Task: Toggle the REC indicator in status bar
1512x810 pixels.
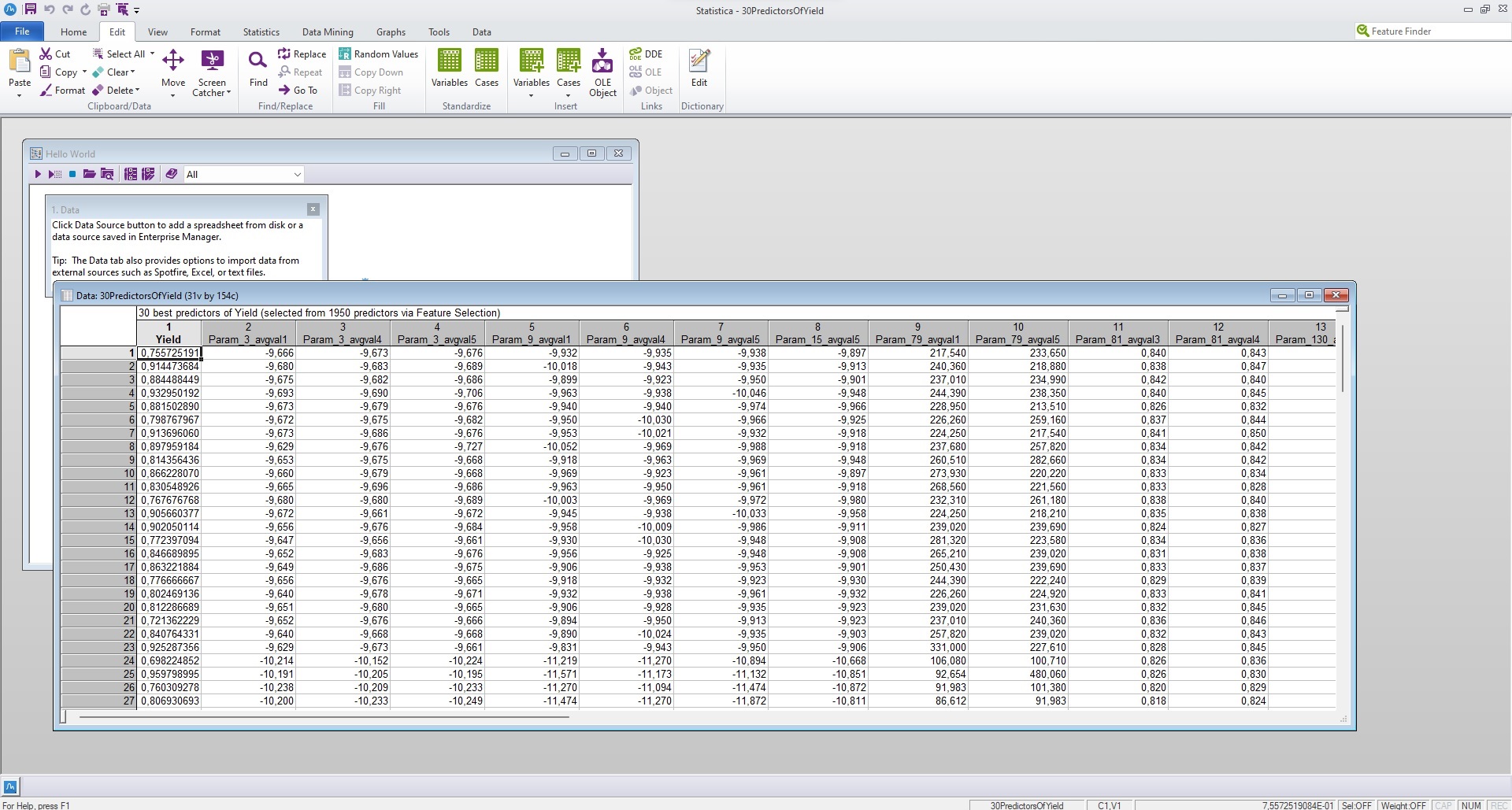Action: click(x=1499, y=805)
